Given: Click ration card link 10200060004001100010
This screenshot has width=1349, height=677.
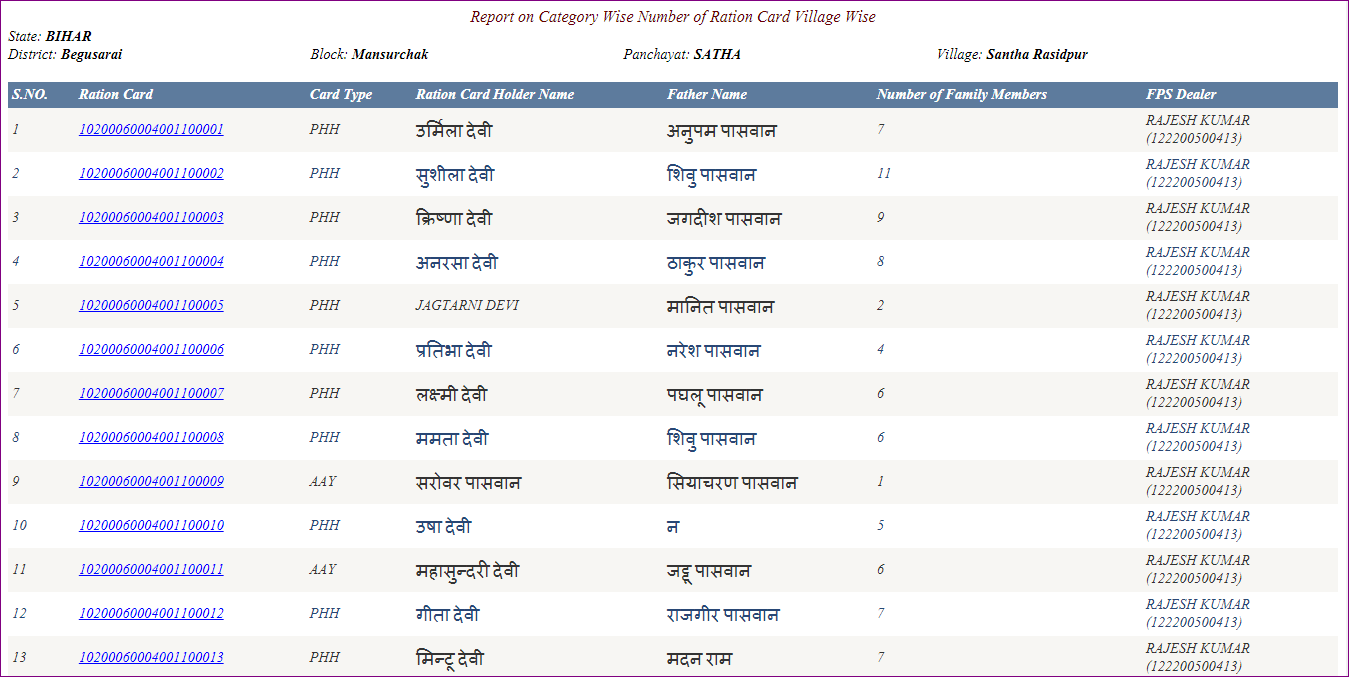Looking at the screenshot, I should 151,525.
